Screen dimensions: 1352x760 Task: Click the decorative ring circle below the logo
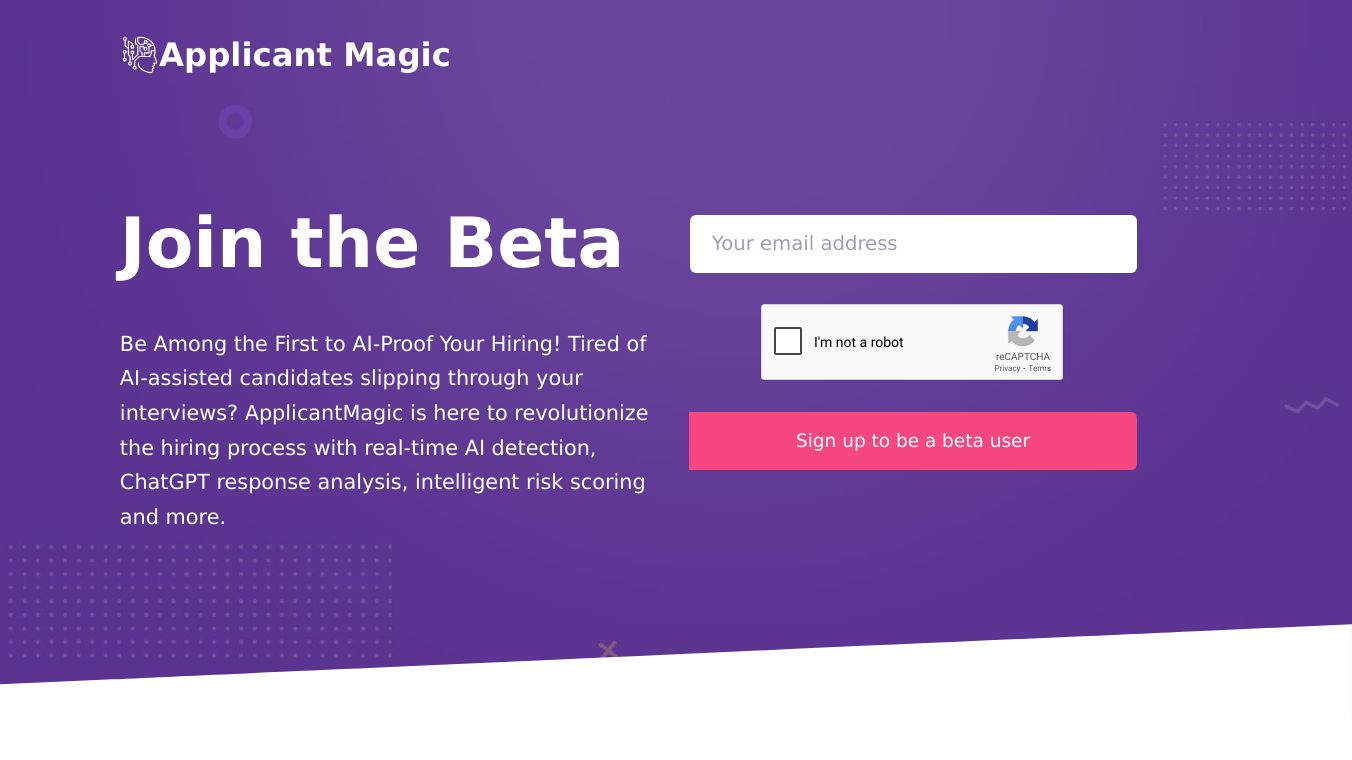tap(235, 122)
